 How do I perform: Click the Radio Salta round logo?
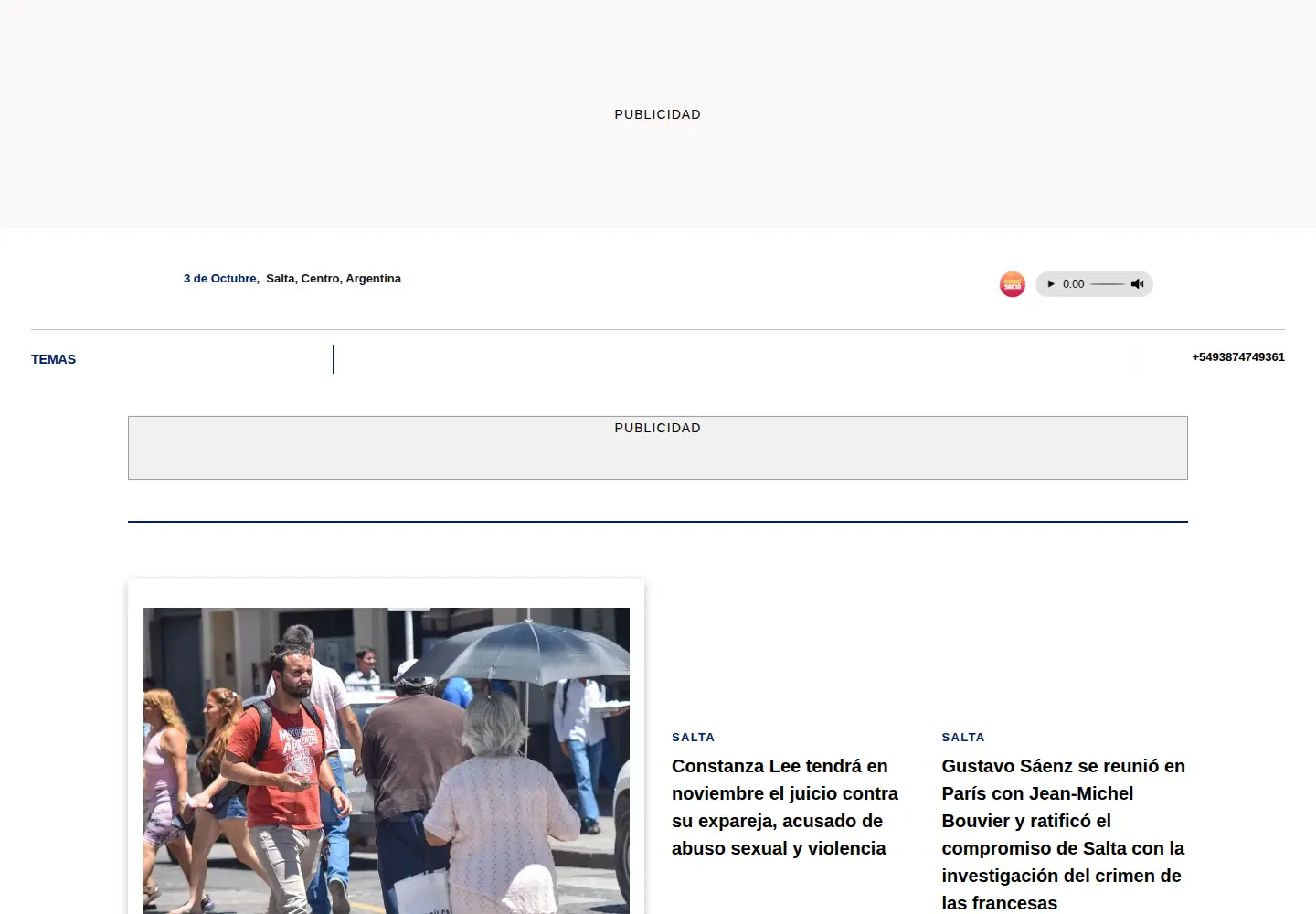click(1013, 284)
